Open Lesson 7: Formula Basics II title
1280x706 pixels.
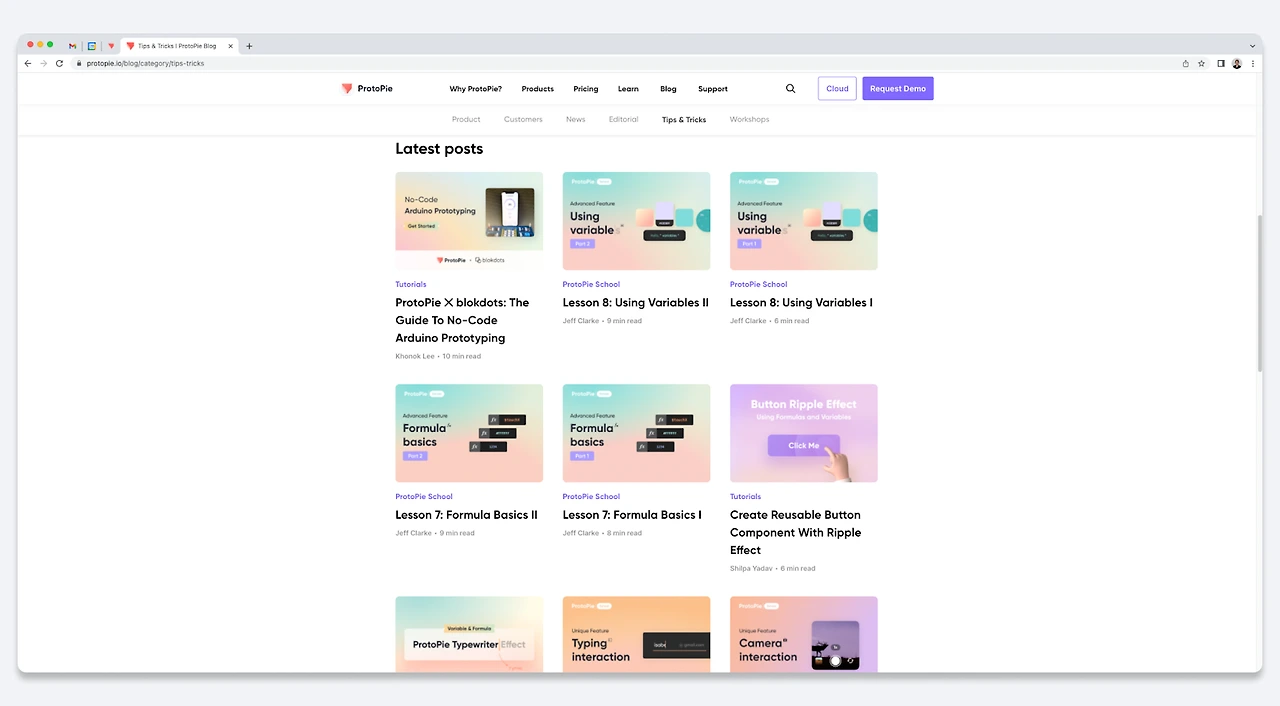tap(466, 515)
